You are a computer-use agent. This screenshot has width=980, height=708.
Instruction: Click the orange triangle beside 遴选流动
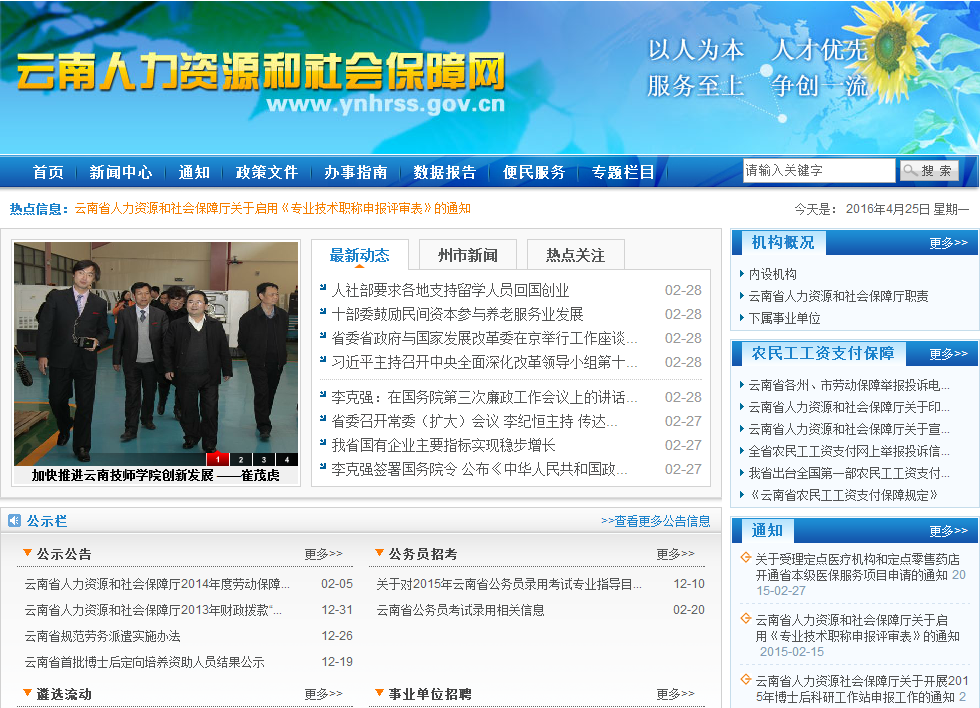[28, 692]
